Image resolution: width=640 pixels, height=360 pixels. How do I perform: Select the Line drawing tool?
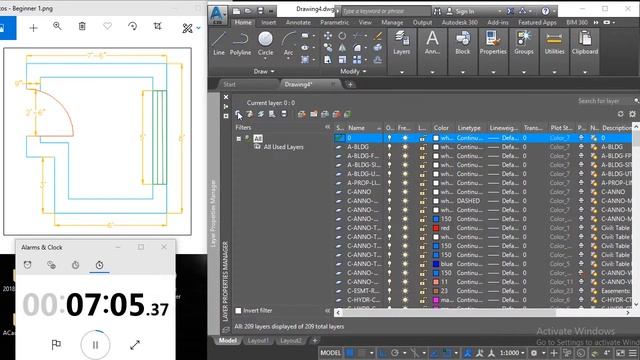coord(219,43)
